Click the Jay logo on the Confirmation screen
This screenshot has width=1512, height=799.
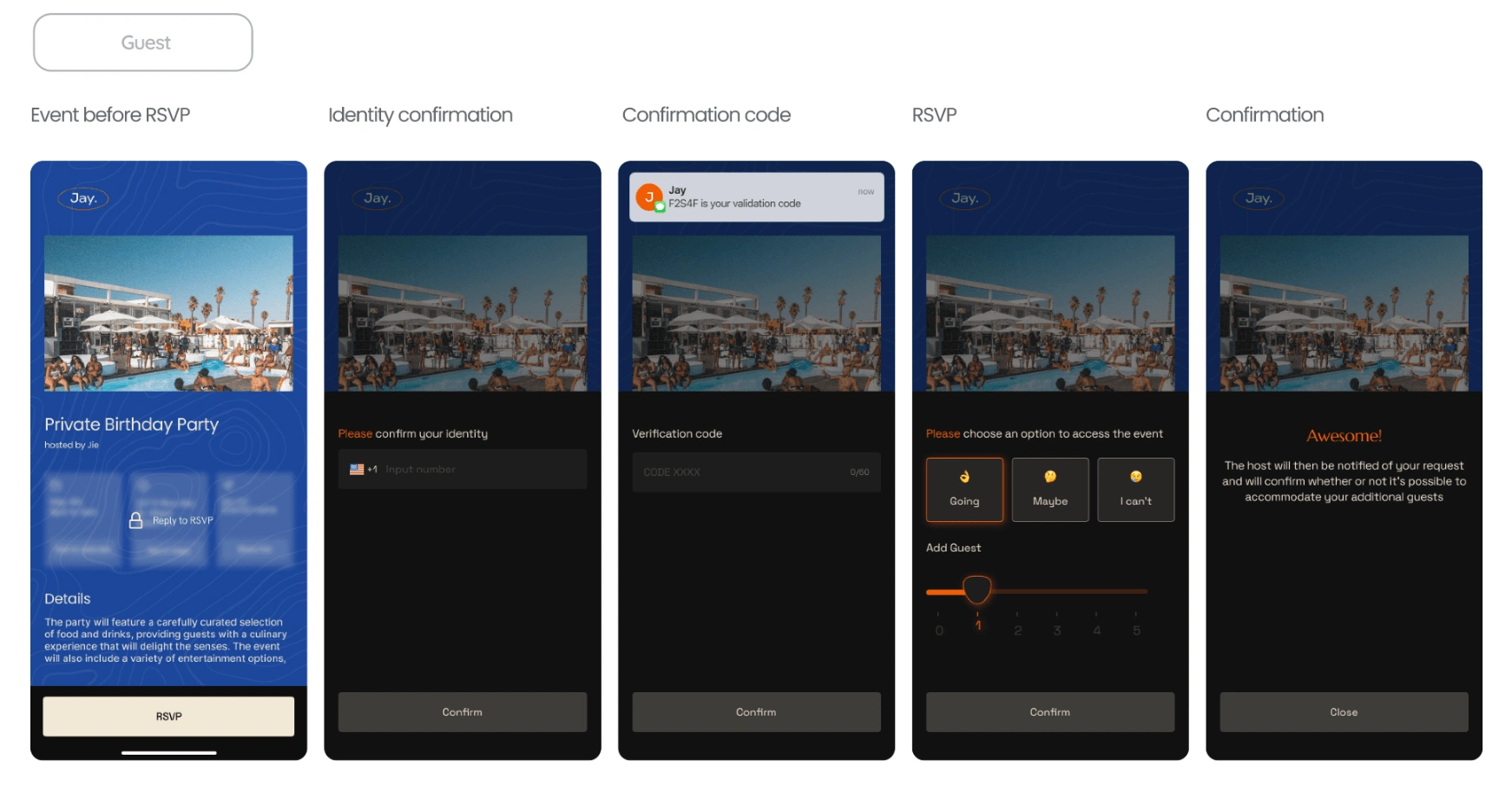(1259, 198)
